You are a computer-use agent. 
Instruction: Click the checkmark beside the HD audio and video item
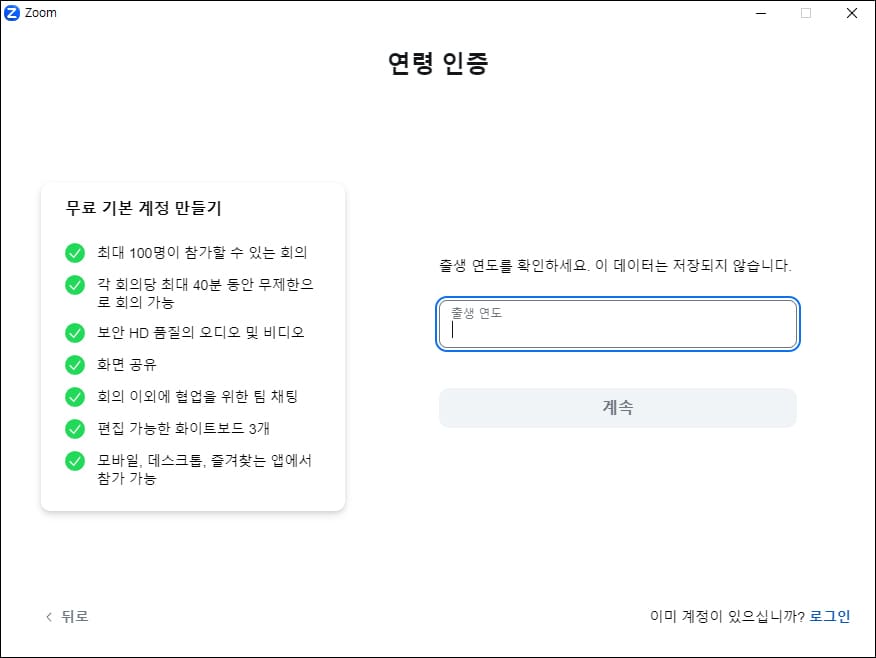pos(75,332)
